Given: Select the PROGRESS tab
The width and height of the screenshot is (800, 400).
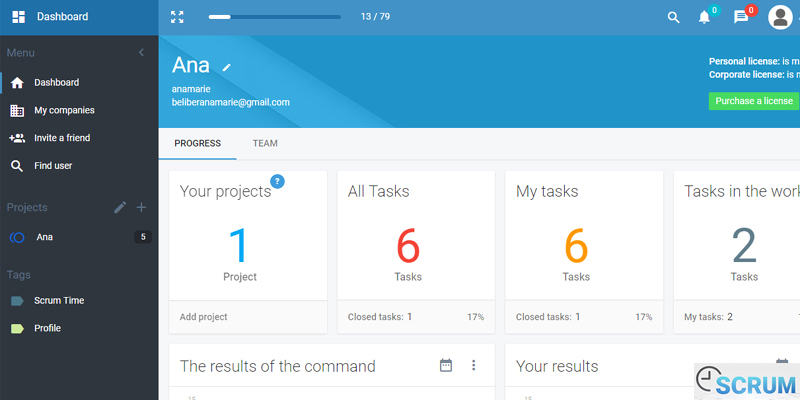Looking at the screenshot, I should (x=197, y=144).
